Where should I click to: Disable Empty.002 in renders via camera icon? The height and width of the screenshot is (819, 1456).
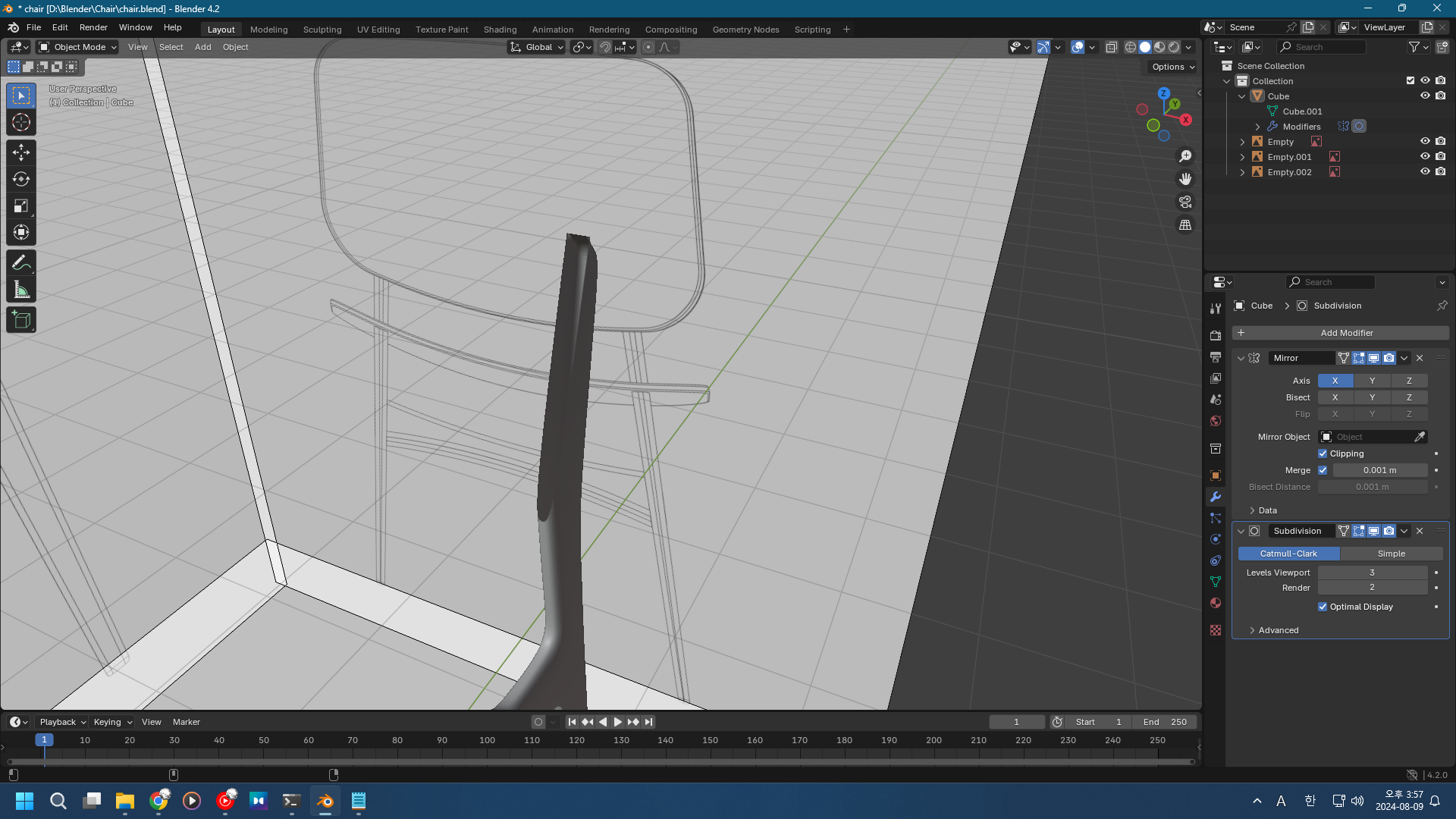tap(1440, 171)
